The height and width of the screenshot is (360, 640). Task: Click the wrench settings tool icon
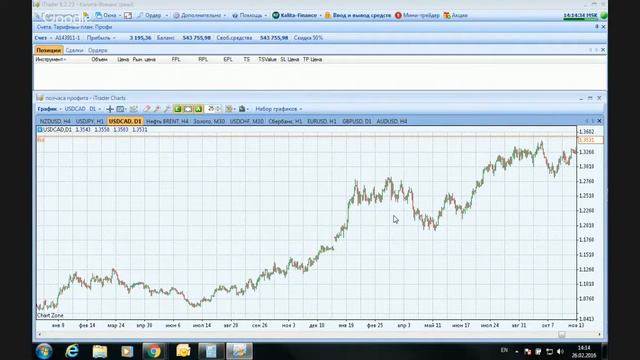tap(167, 109)
